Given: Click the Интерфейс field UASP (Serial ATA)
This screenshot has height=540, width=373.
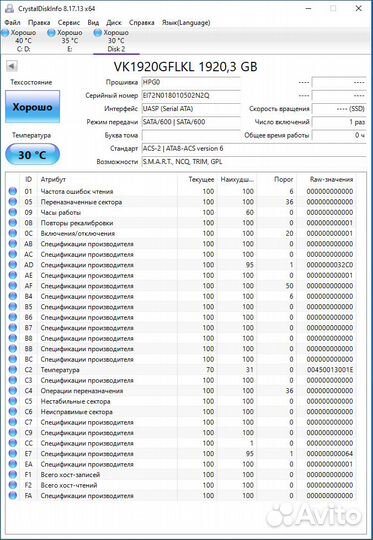Looking at the screenshot, I should tap(191, 109).
